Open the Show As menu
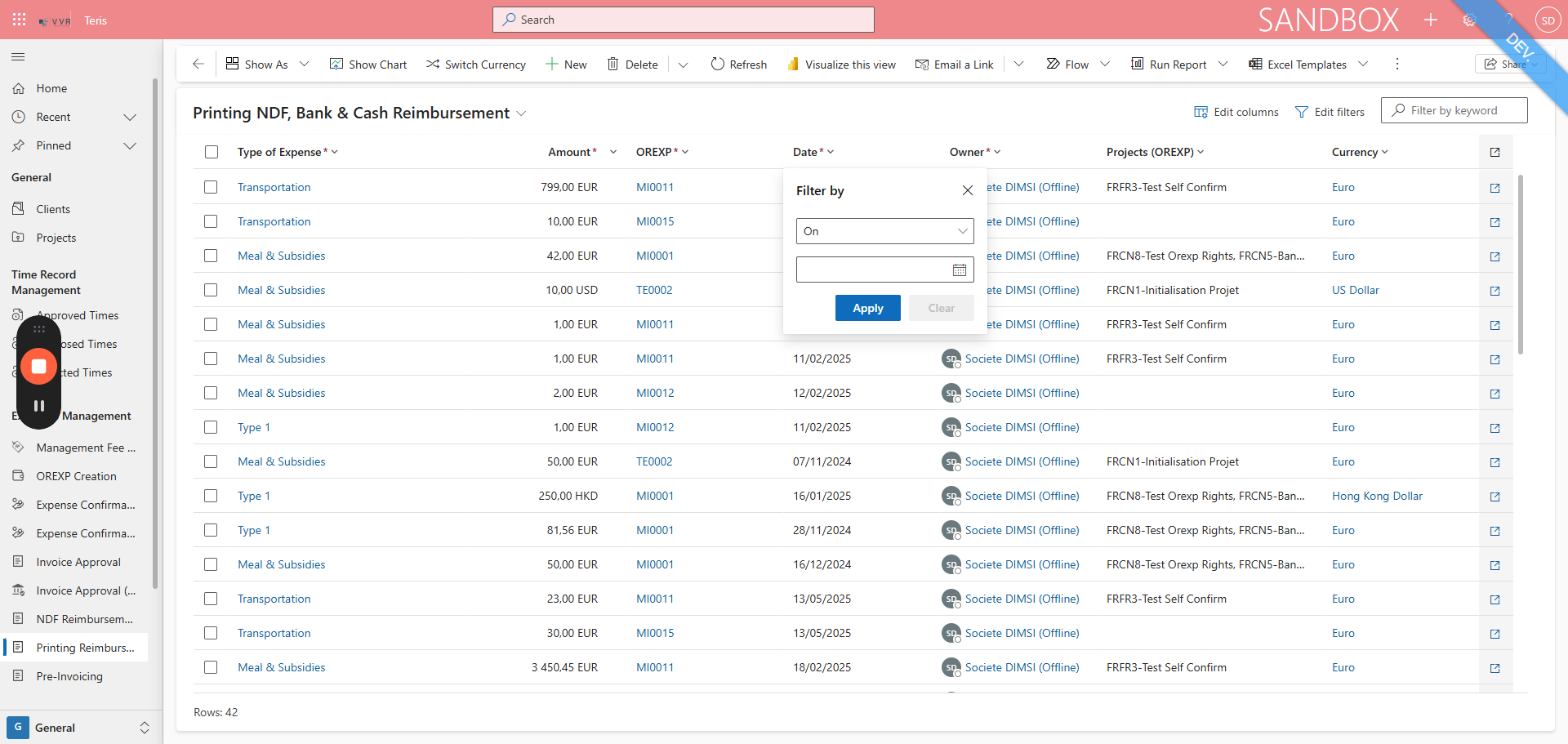 click(268, 64)
